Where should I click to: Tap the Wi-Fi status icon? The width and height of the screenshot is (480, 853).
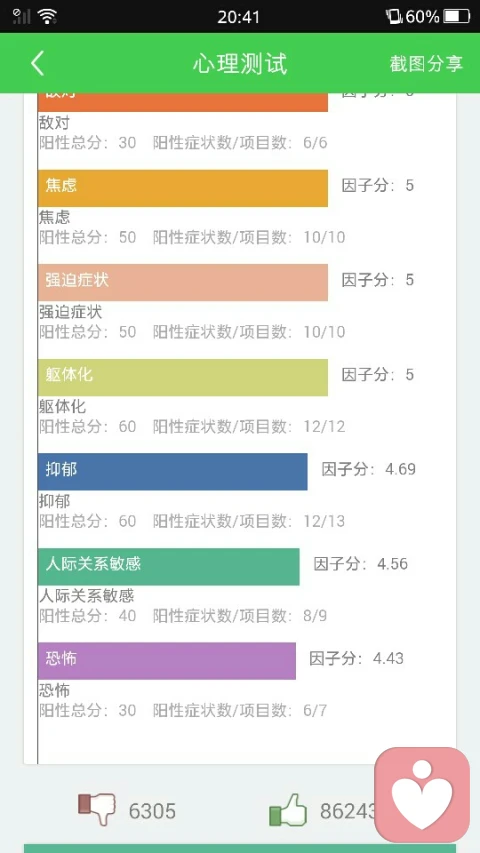click(47, 16)
